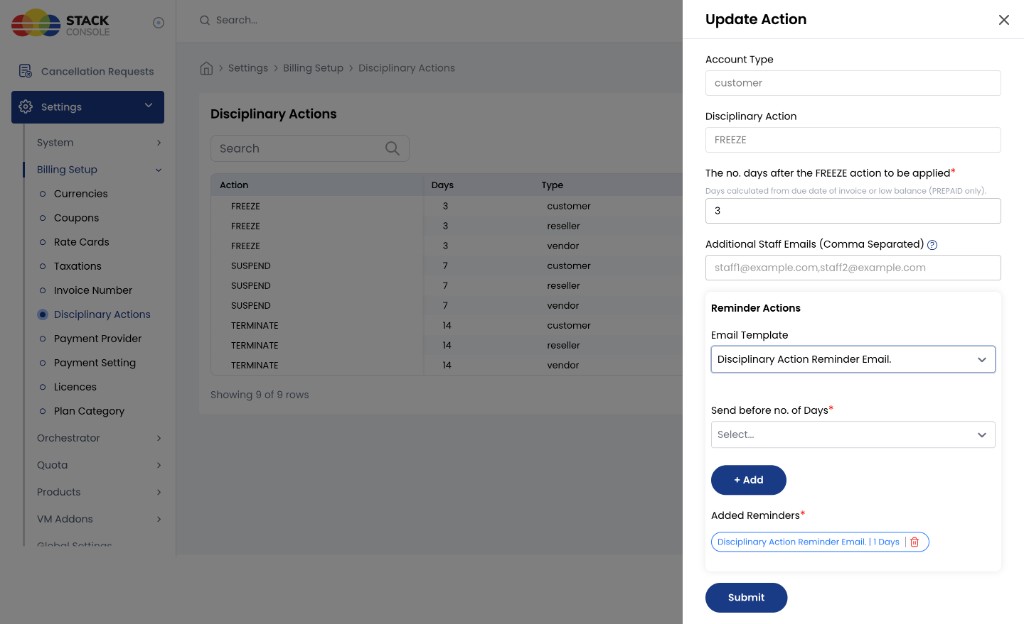Click the Submit button

(746, 597)
